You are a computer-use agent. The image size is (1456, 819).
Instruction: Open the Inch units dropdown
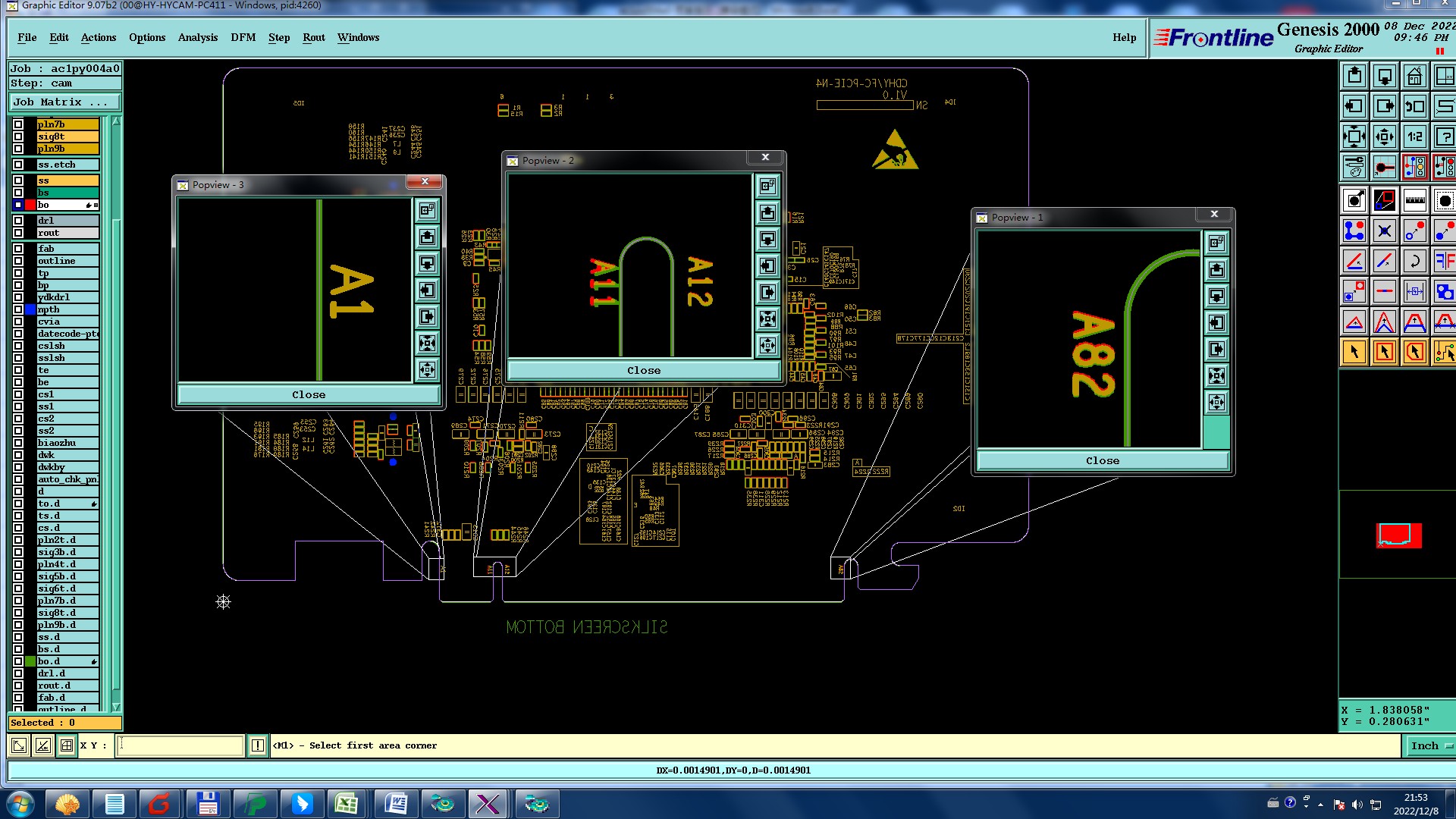click(x=1430, y=745)
